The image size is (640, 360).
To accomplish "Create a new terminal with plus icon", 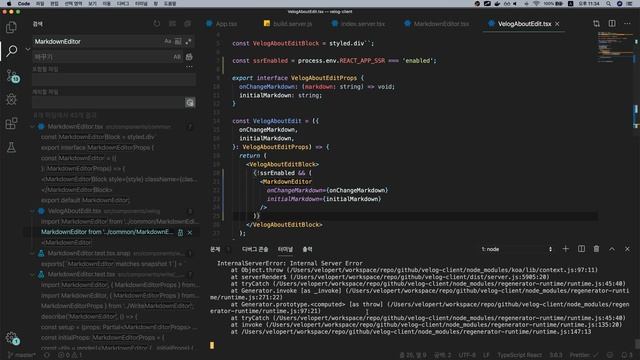I will 566,249.
